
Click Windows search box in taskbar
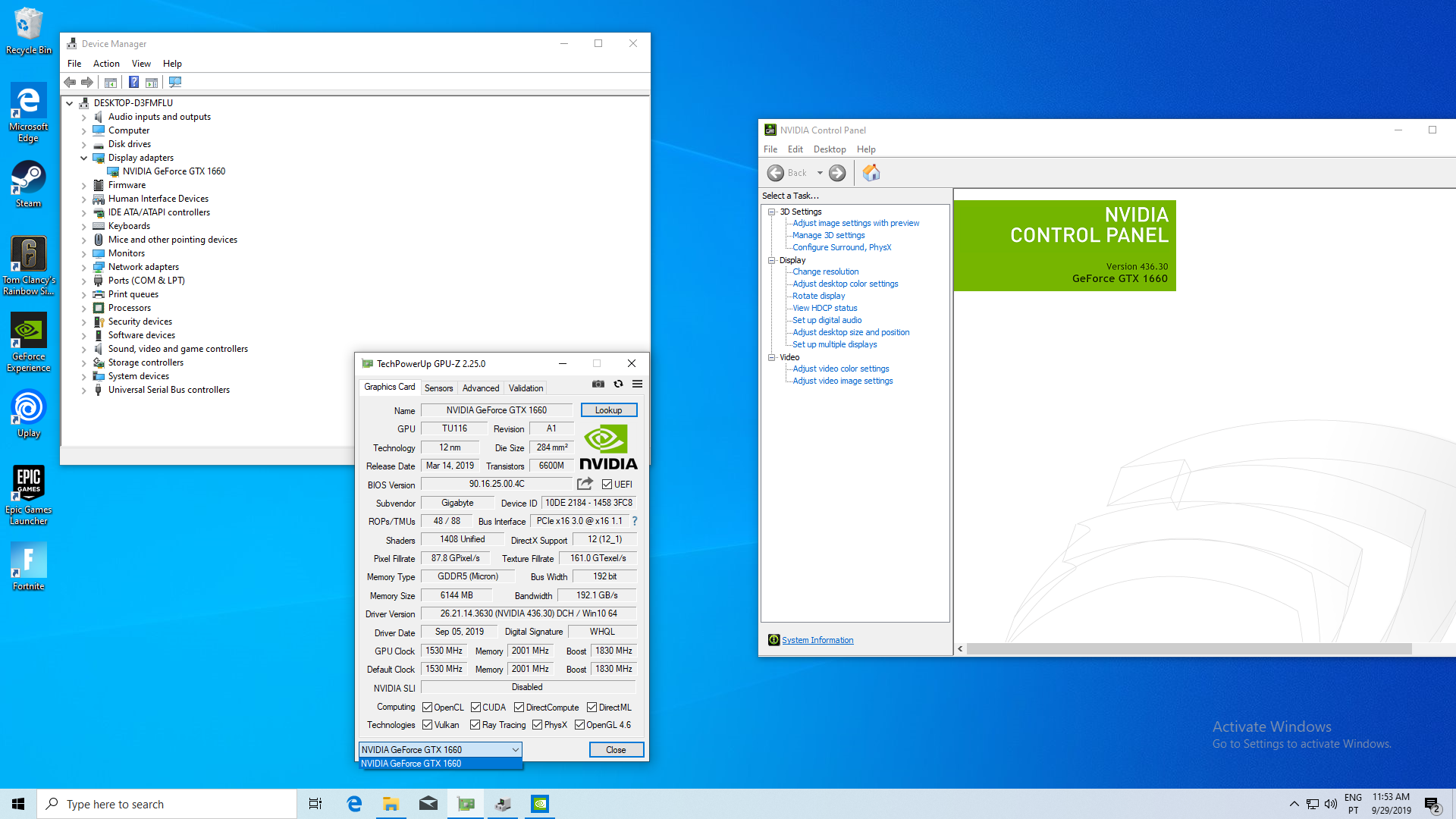167,804
